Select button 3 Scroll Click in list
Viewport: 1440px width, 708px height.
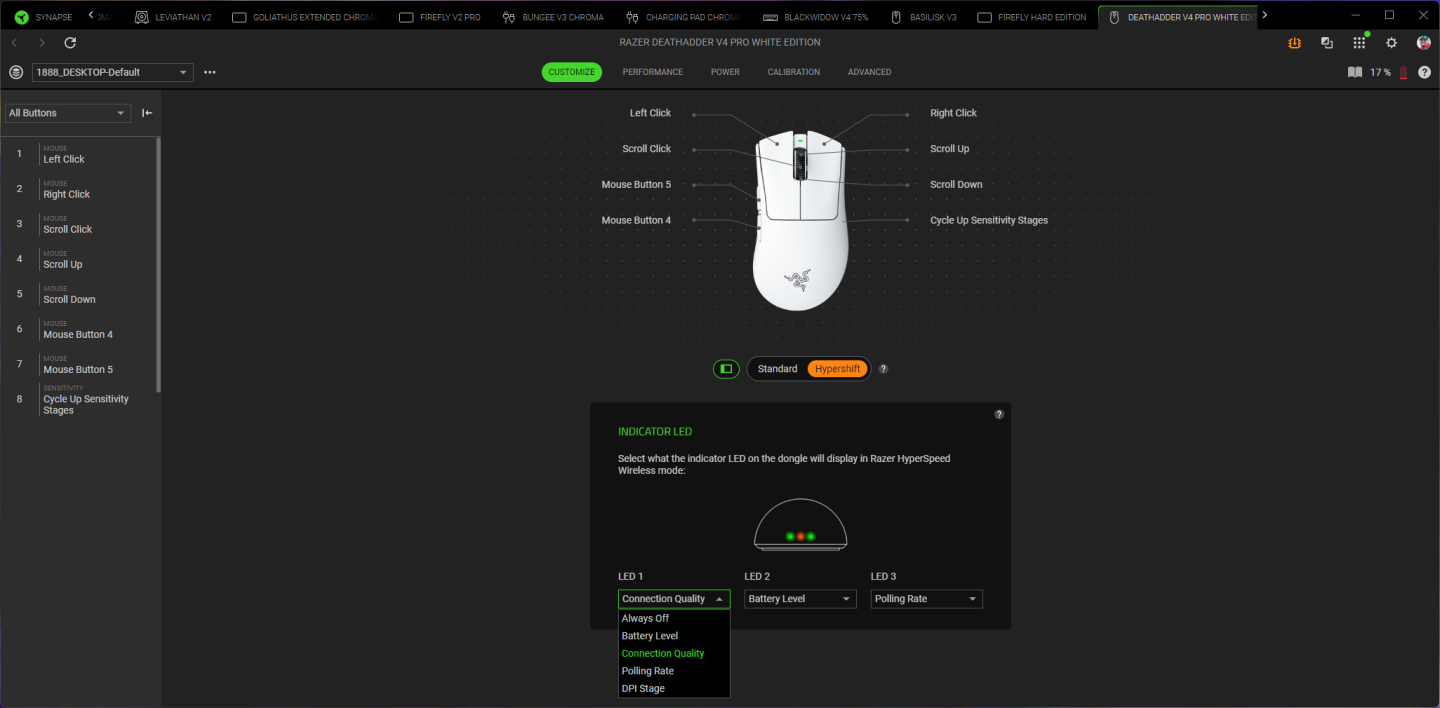pos(78,224)
